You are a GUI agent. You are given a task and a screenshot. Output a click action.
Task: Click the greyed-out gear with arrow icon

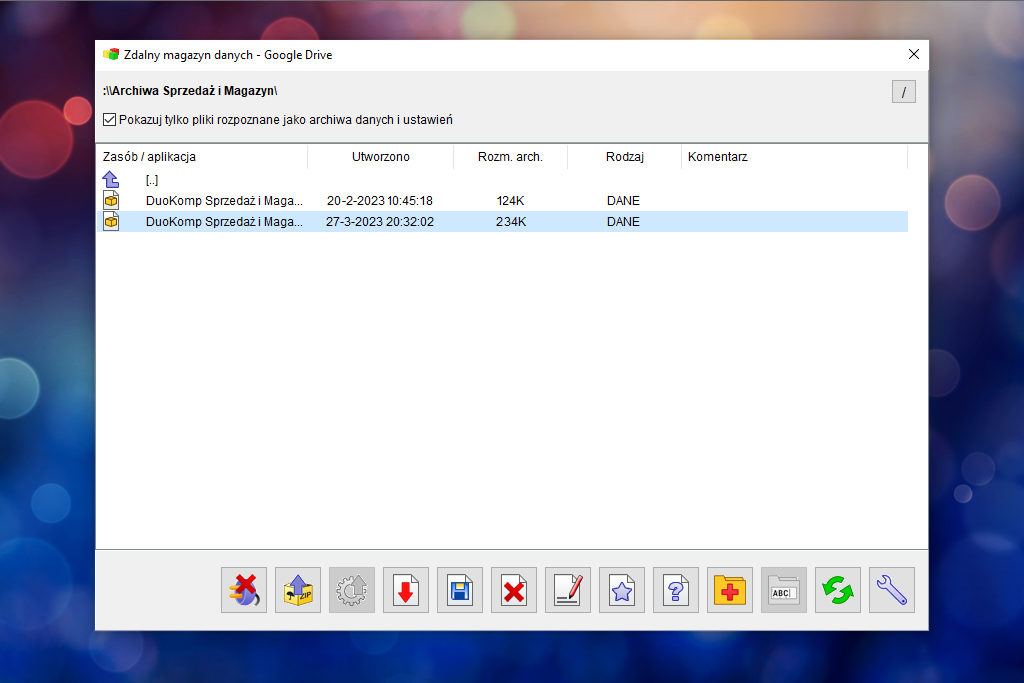(352, 590)
